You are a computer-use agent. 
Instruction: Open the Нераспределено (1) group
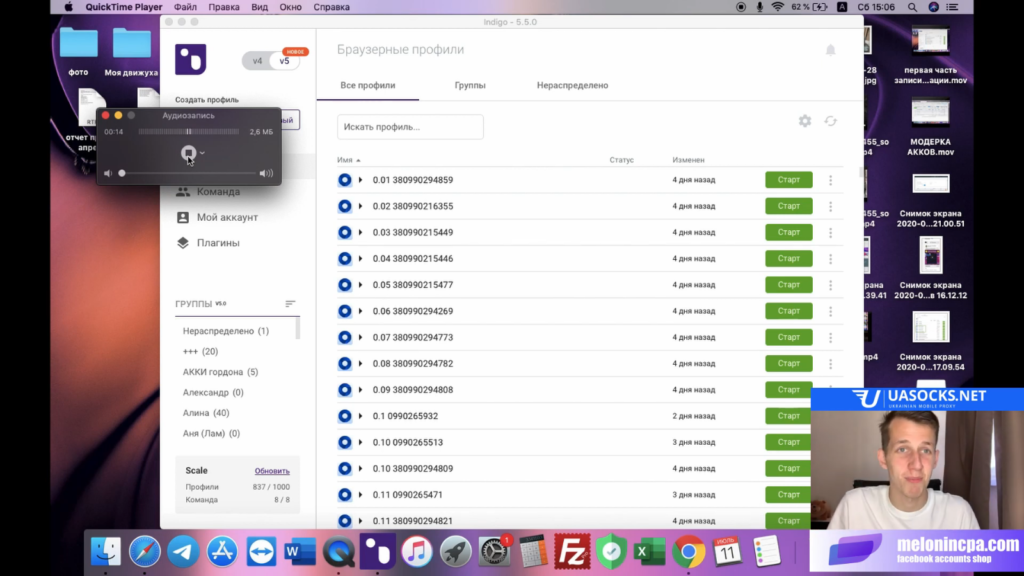[226, 331]
